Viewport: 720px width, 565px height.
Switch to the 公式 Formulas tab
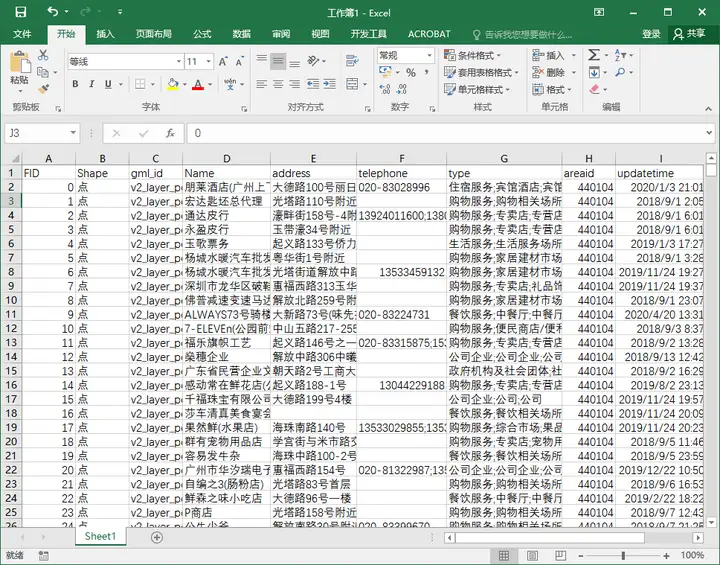202,34
